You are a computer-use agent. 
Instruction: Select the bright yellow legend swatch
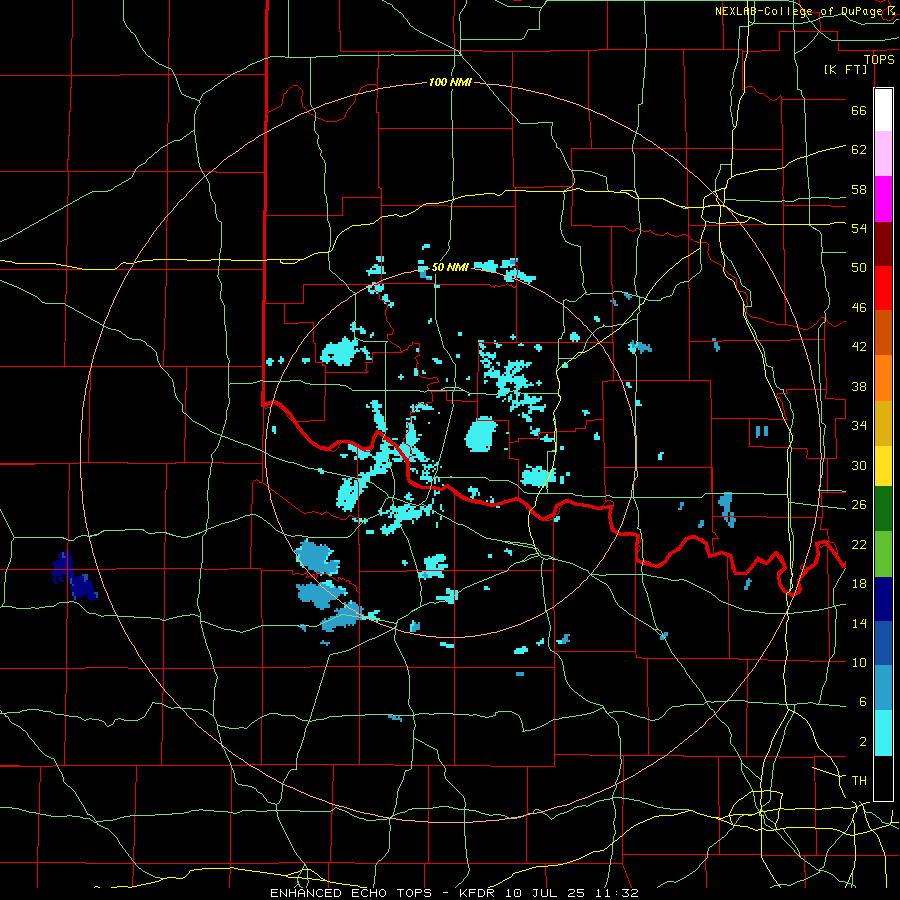pyautogui.click(x=883, y=465)
